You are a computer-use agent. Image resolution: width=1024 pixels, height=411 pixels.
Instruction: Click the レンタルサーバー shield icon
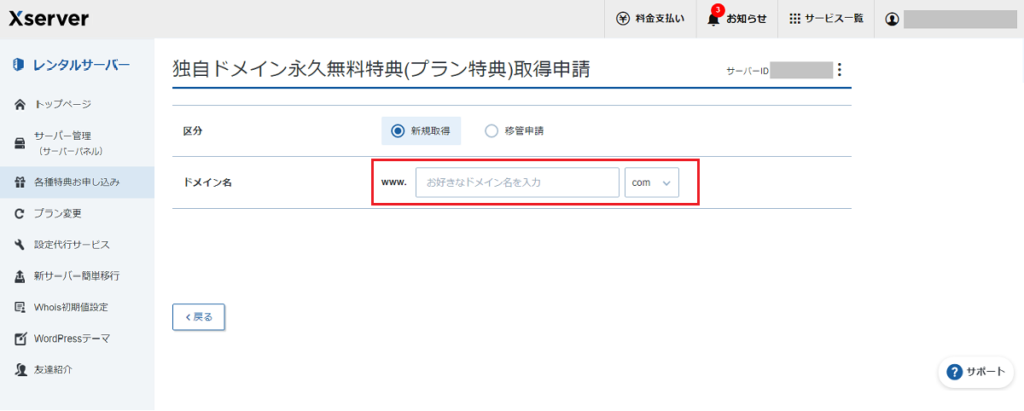tap(19, 64)
